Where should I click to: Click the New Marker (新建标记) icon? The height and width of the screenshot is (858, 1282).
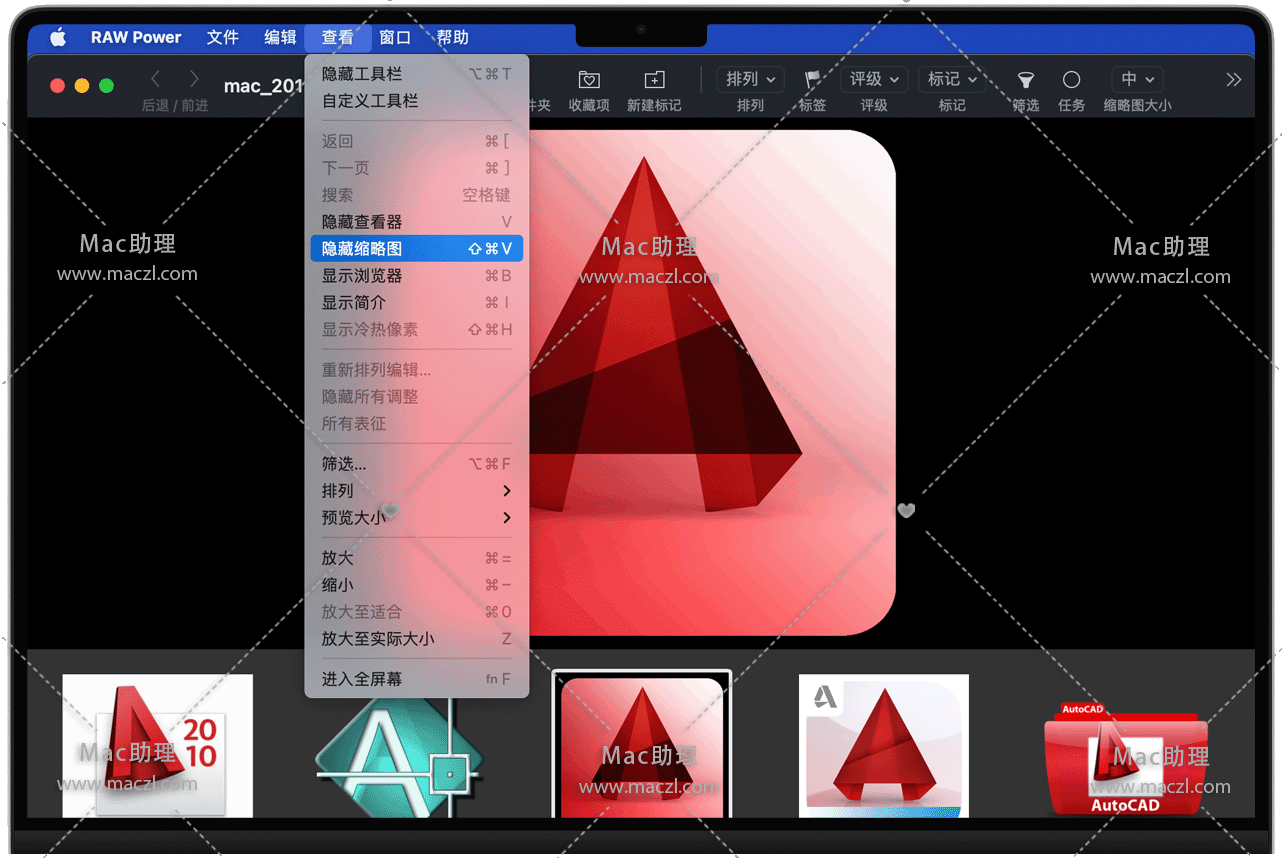654,80
